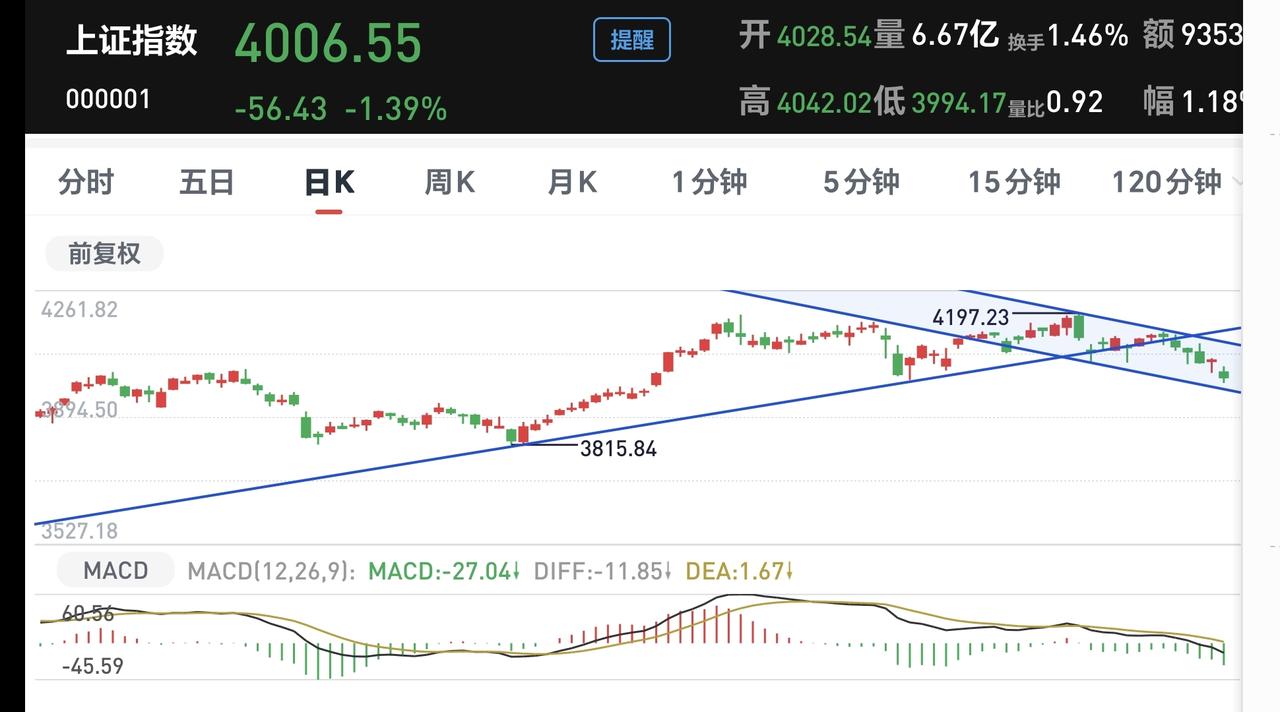The image size is (1280, 712).
Task: Switch to the 5分钟 chart interval
Action: point(861,182)
